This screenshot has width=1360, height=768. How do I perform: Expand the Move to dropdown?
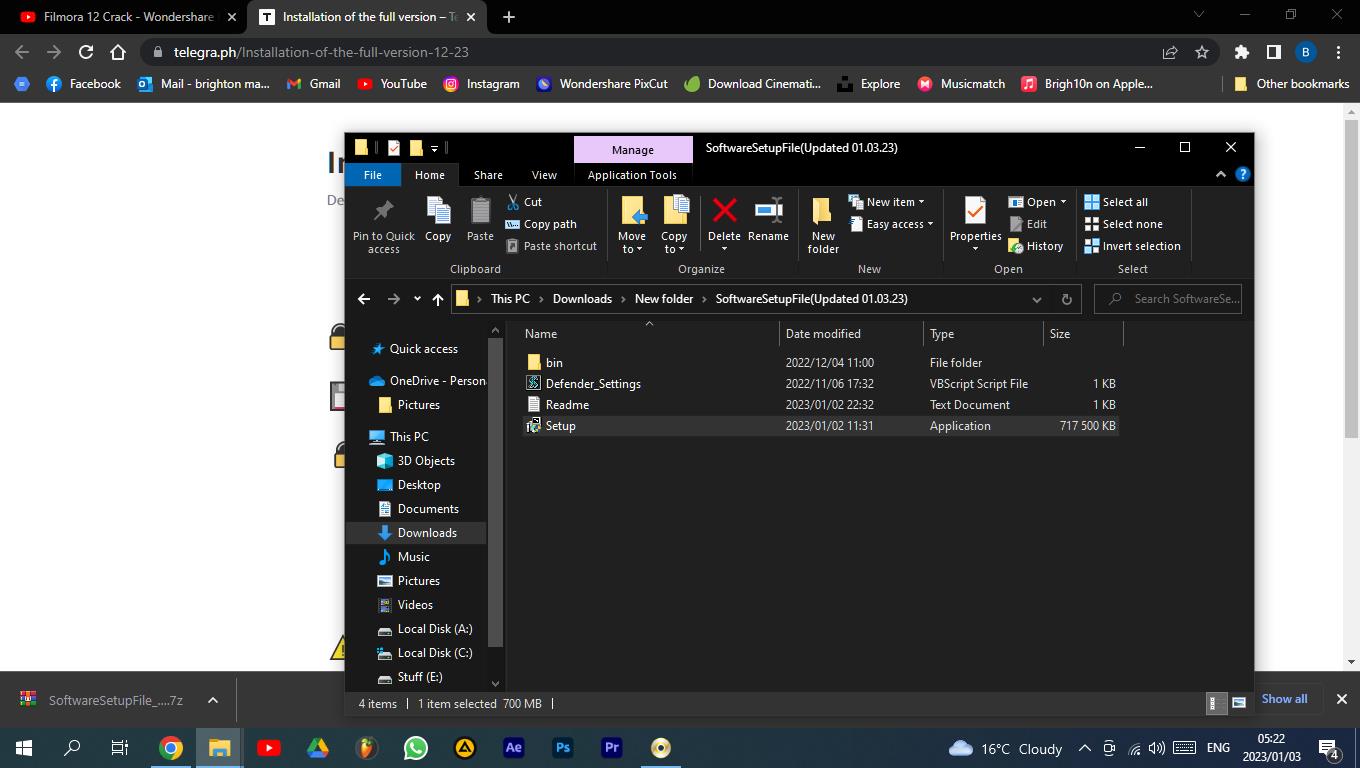click(x=632, y=249)
